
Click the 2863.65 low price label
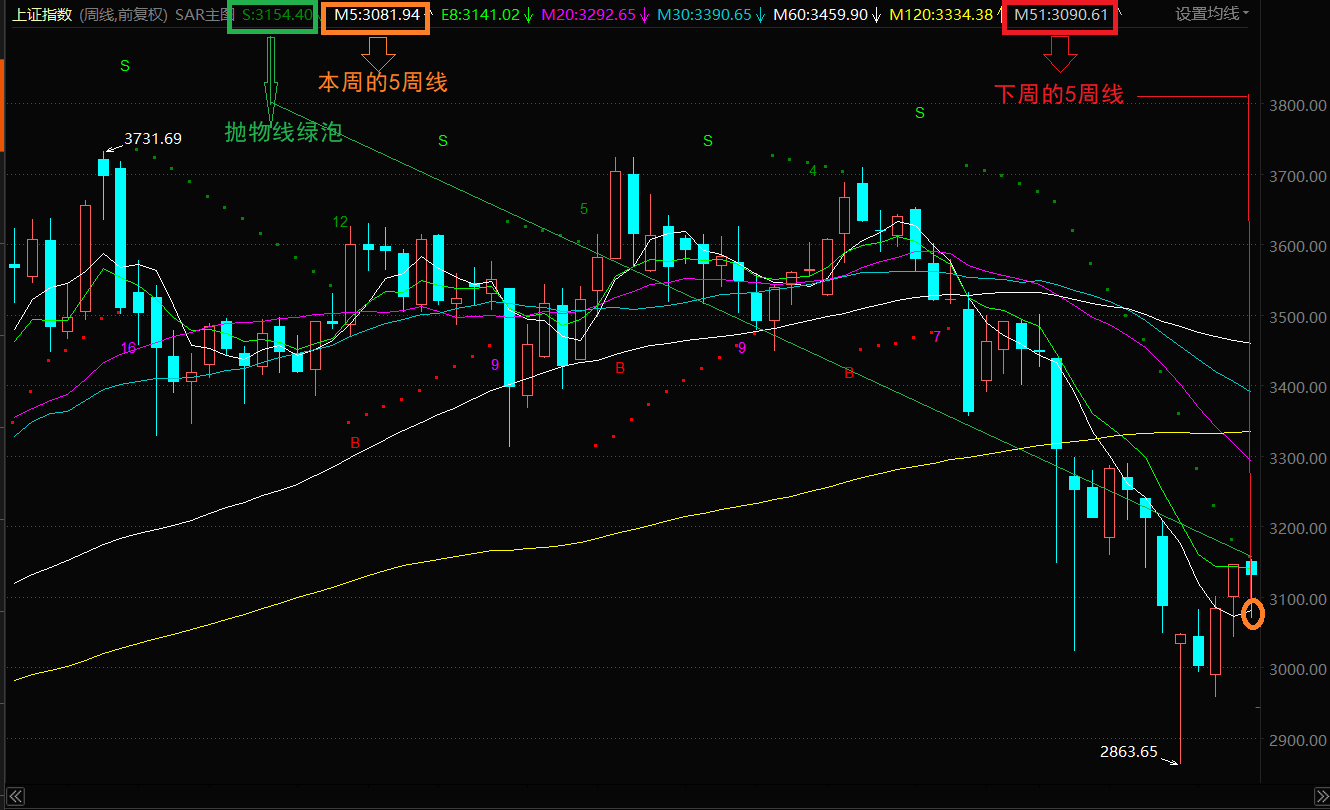coord(1128,751)
